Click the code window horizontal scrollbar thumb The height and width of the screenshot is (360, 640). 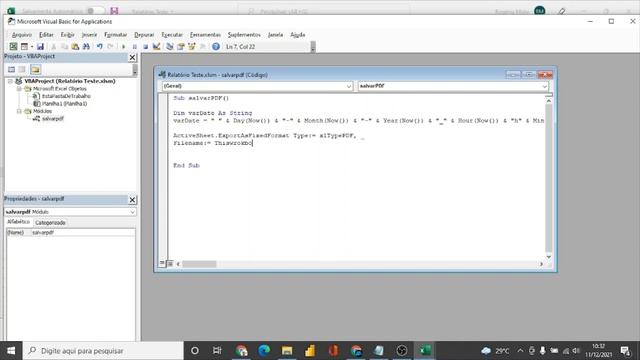[x=199, y=264]
